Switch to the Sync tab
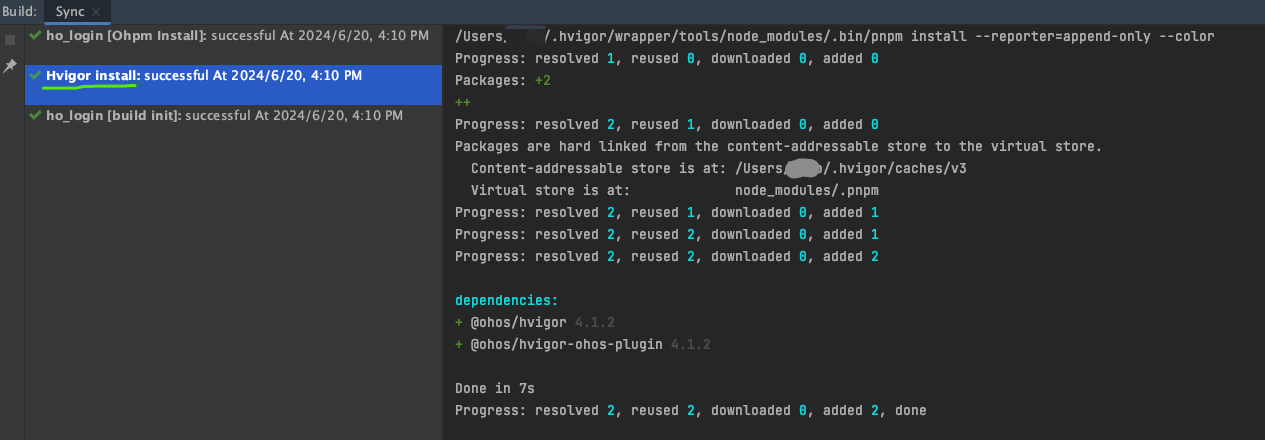Image resolution: width=1265 pixels, height=440 pixels. (x=69, y=11)
